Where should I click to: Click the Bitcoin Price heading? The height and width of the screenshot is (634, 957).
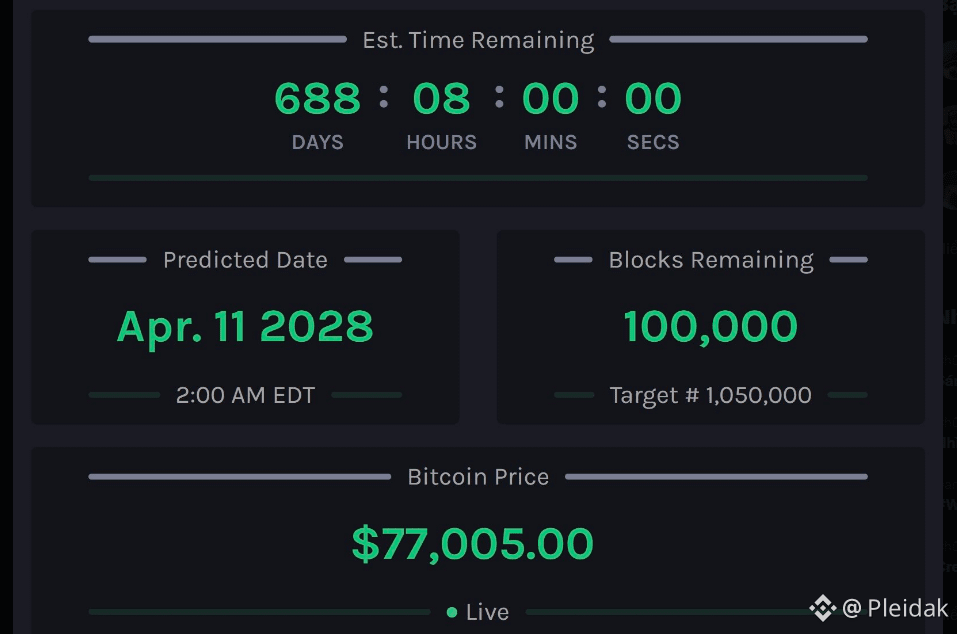[x=478, y=477]
